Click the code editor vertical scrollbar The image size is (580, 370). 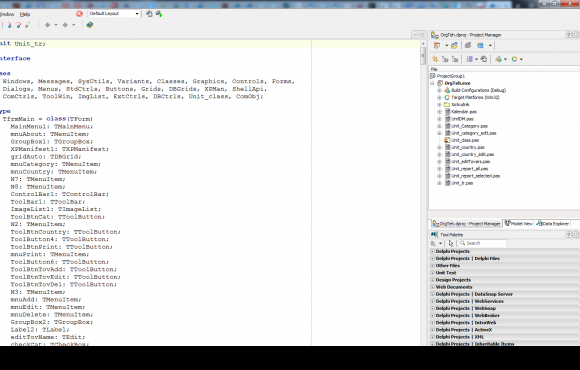423,192
